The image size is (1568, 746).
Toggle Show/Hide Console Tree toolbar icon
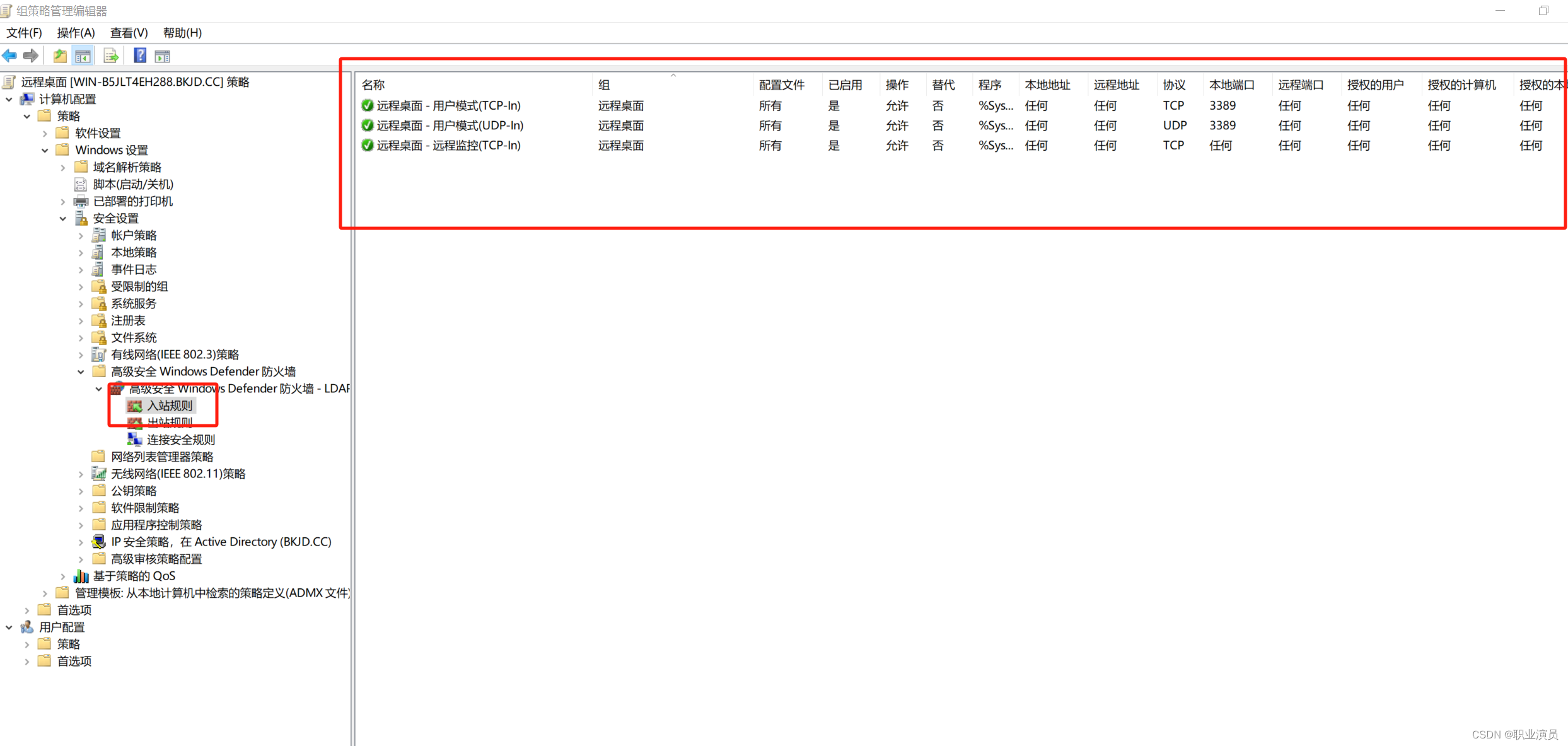(x=83, y=56)
